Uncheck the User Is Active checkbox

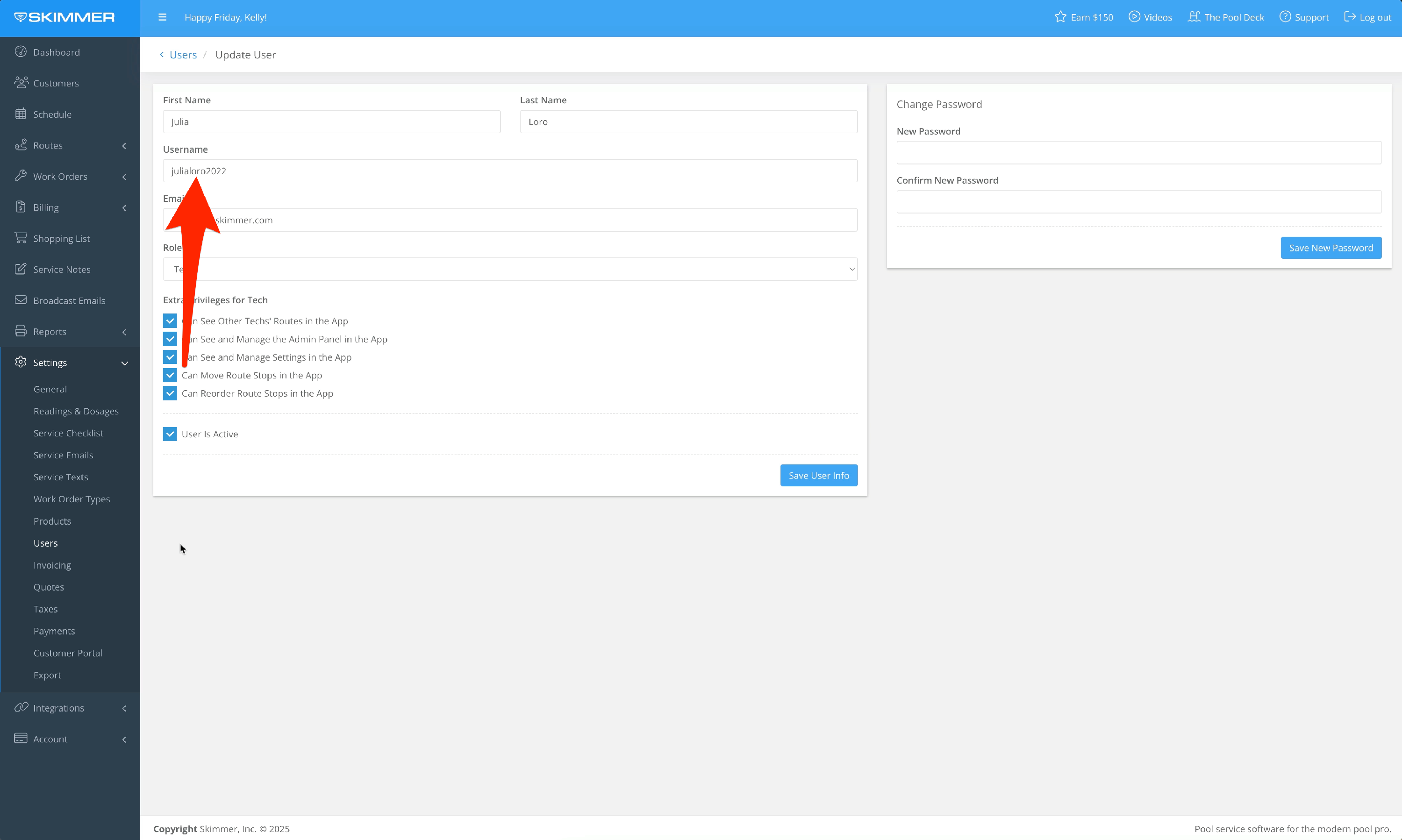coord(170,434)
